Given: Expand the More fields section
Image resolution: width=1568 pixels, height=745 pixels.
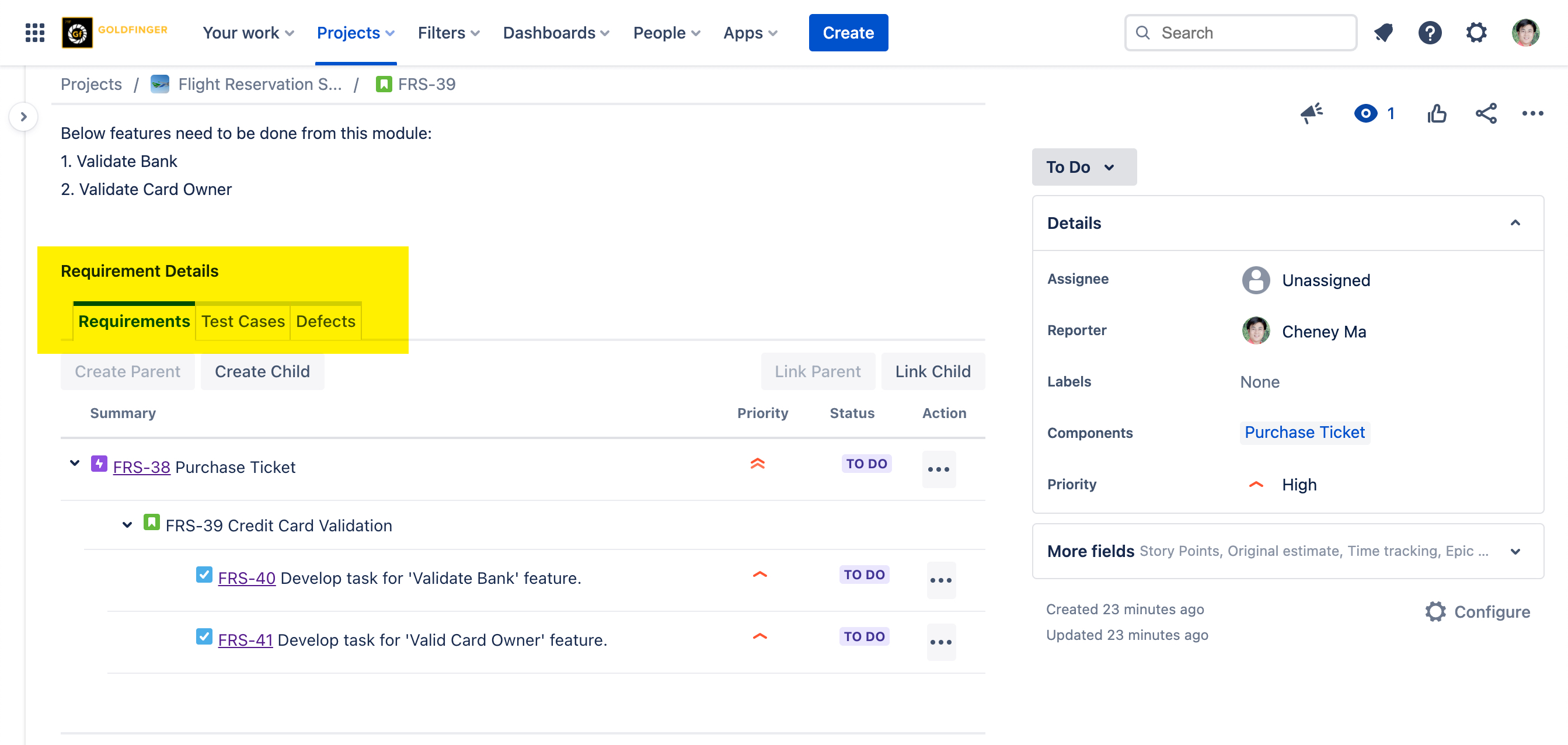Looking at the screenshot, I should coord(1515,551).
